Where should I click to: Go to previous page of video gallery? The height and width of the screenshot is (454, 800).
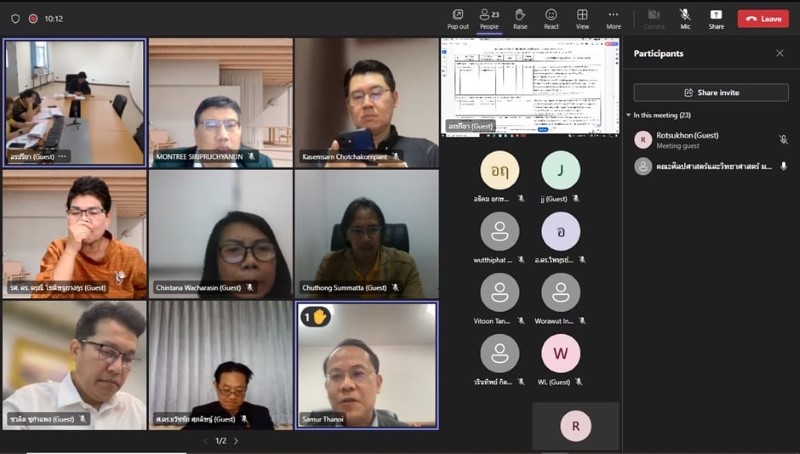[x=206, y=441]
